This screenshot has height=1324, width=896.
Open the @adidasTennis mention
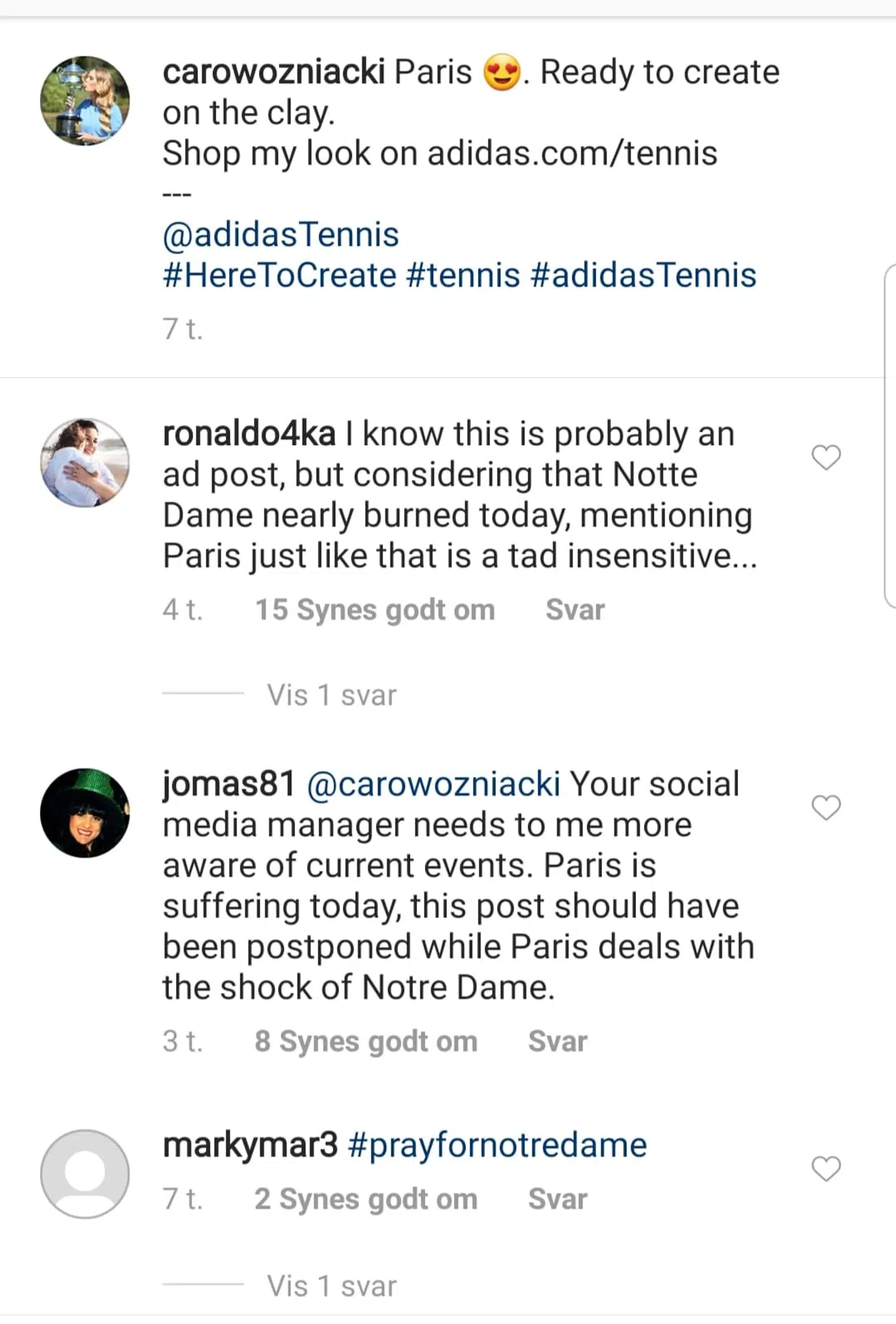click(x=281, y=235)
